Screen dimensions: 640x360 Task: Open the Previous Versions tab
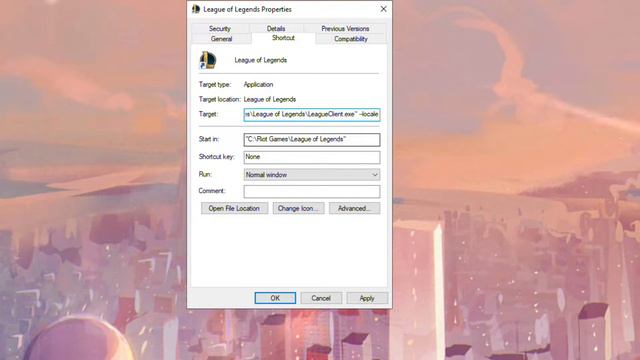click(x=345, y=29)
